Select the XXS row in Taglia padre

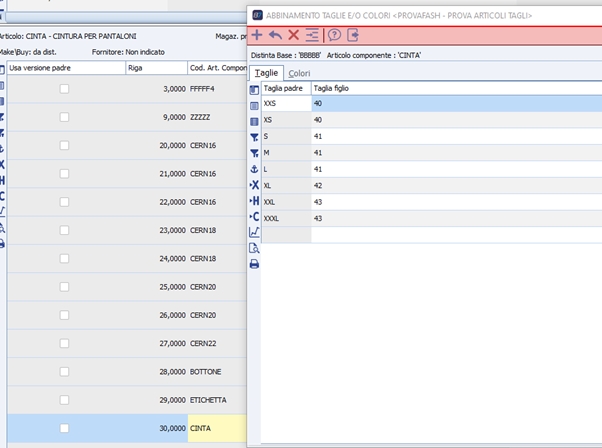(x=285, y=103)
